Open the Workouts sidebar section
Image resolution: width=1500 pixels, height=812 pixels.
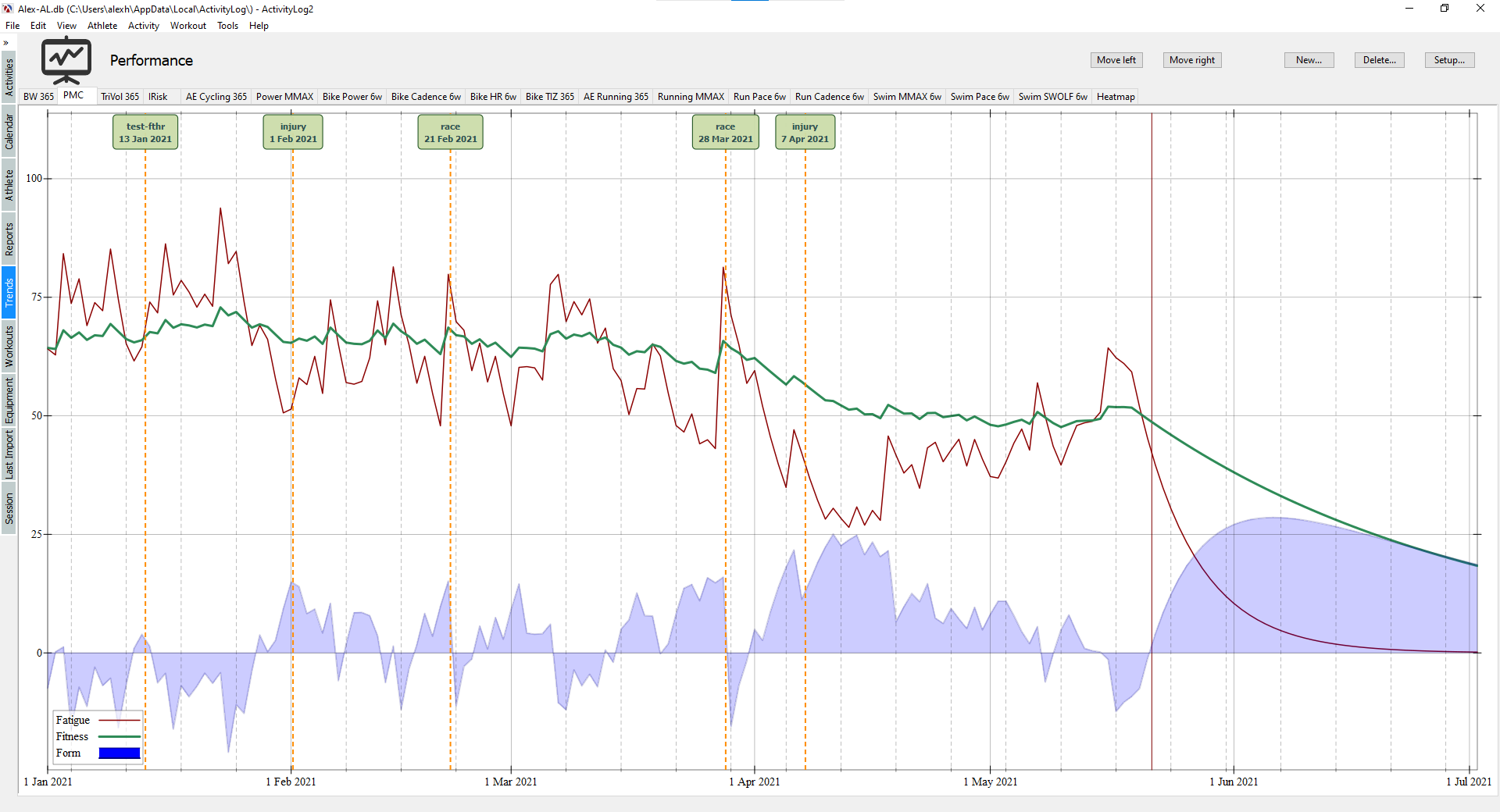[9, 347]
